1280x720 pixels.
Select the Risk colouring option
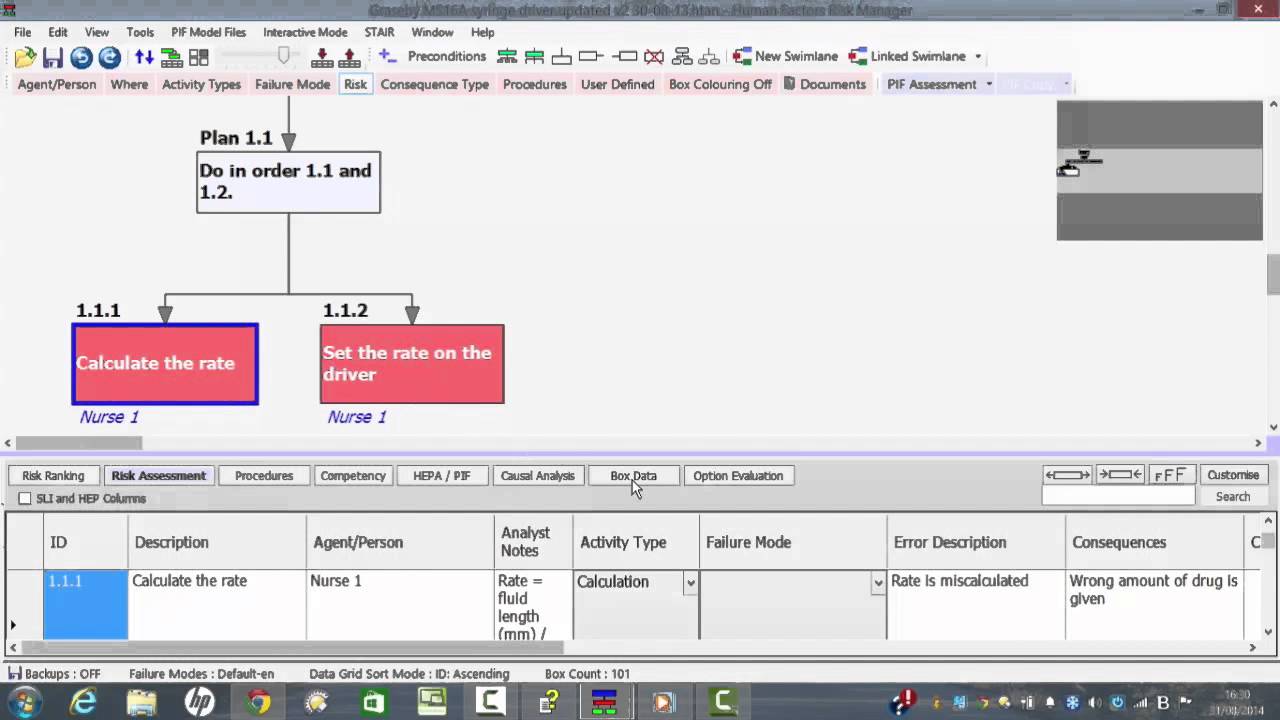coord(355,84)
